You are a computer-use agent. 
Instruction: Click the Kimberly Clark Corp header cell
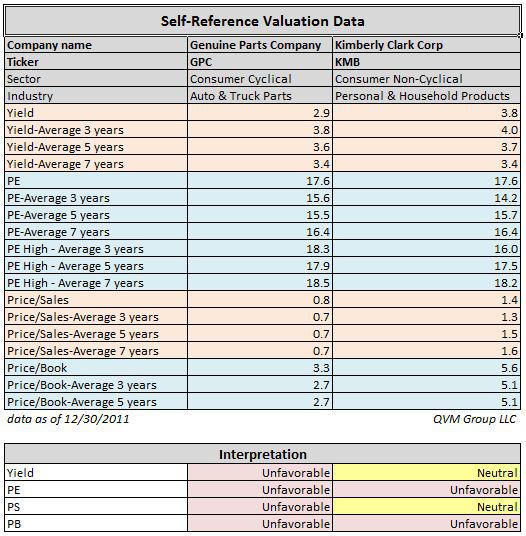tap(427, 45)
